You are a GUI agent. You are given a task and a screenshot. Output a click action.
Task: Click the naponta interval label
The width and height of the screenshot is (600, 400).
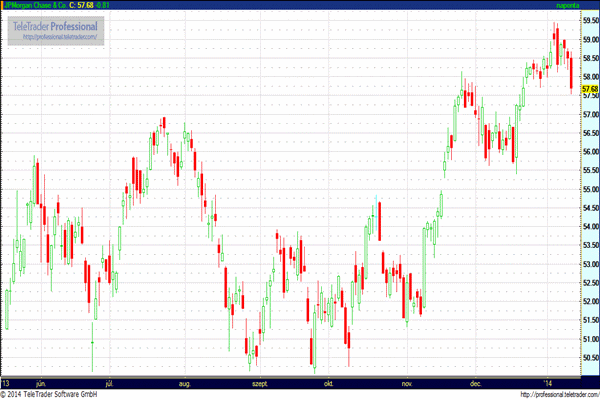pos(568,5)
